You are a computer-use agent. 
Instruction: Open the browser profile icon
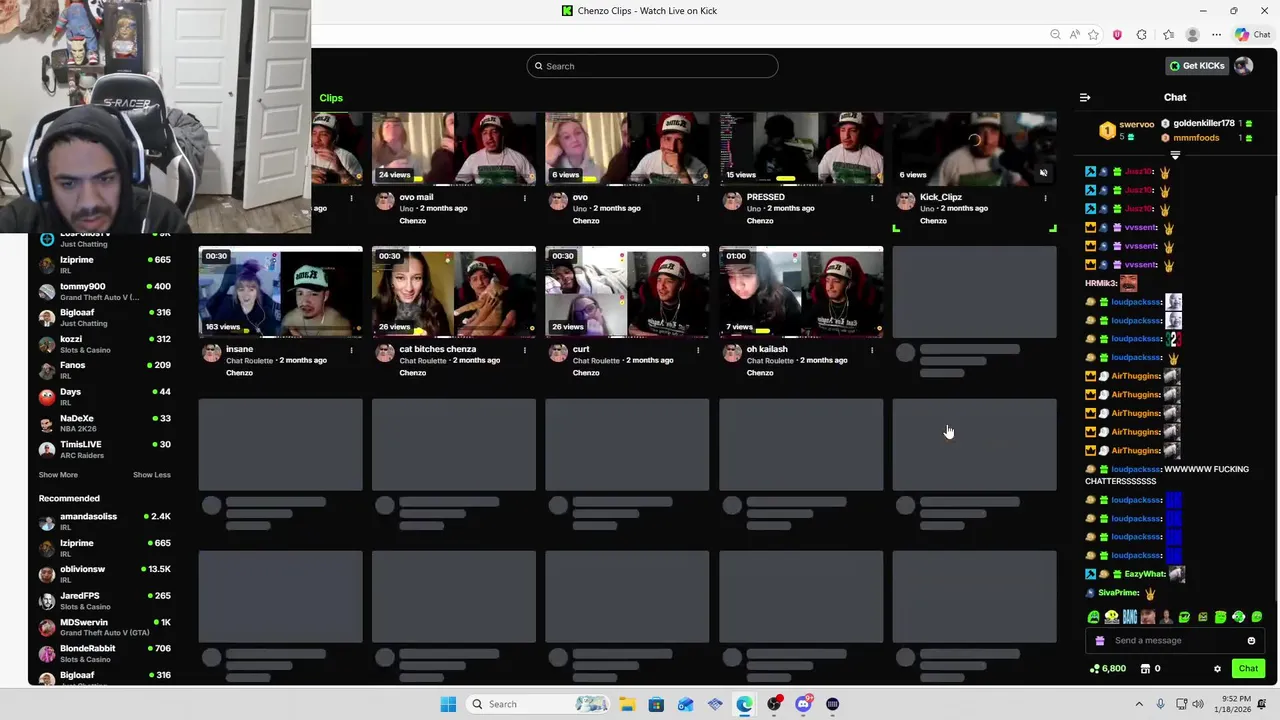[1192, 35]
